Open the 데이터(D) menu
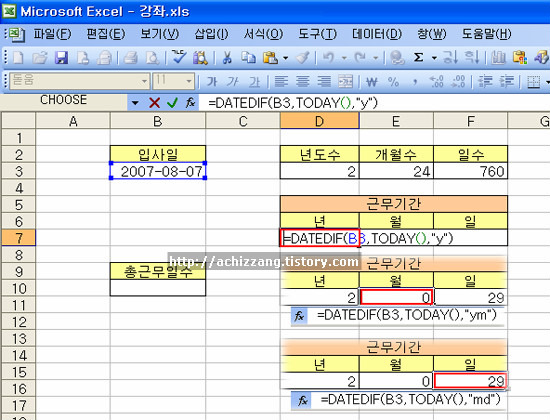 point(377,34)
